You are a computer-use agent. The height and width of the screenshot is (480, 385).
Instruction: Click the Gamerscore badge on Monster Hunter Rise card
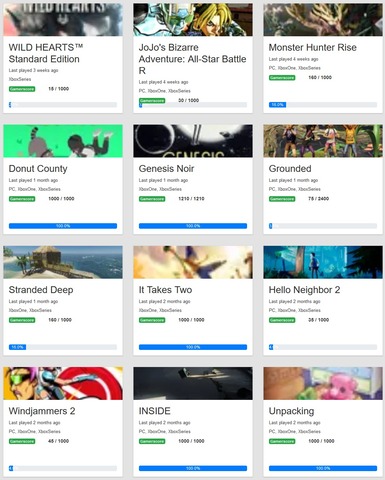coord(282,78)
